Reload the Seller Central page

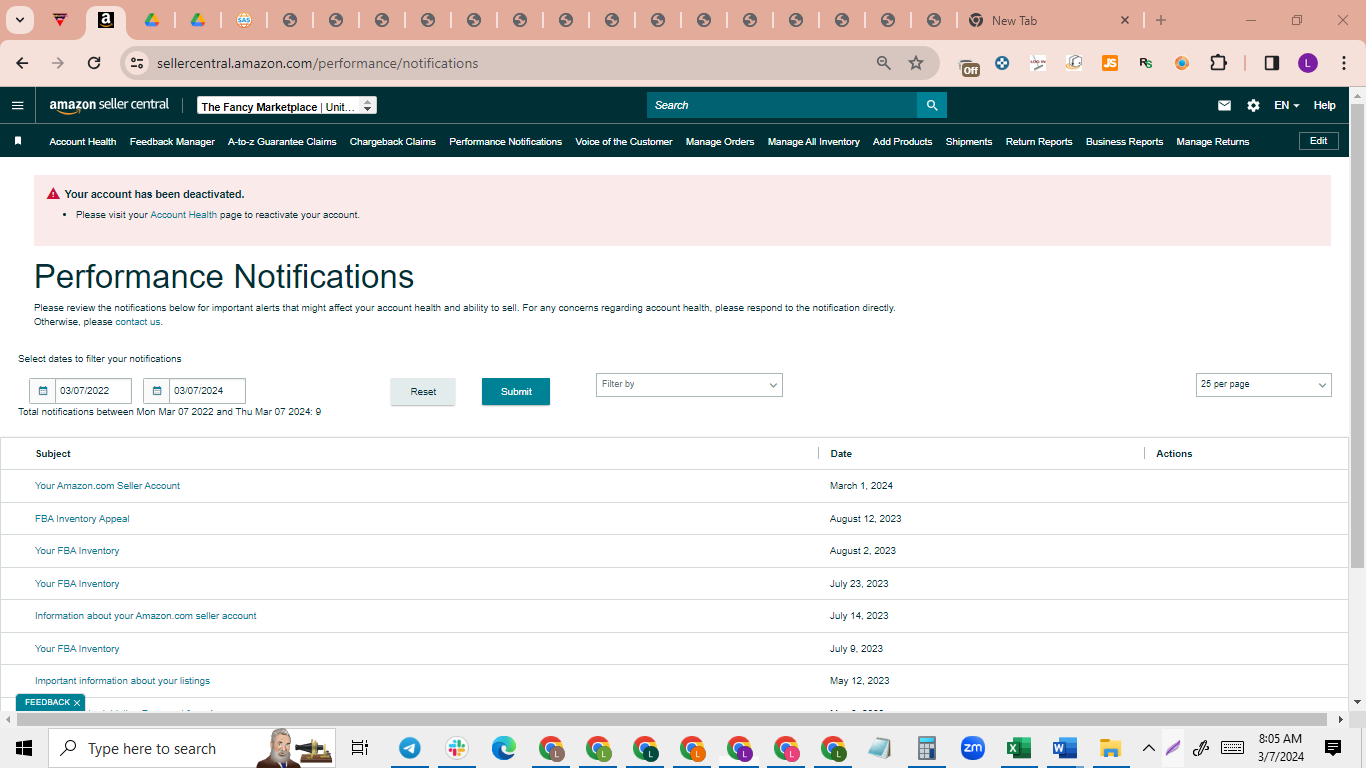click(x=94, y=63)
